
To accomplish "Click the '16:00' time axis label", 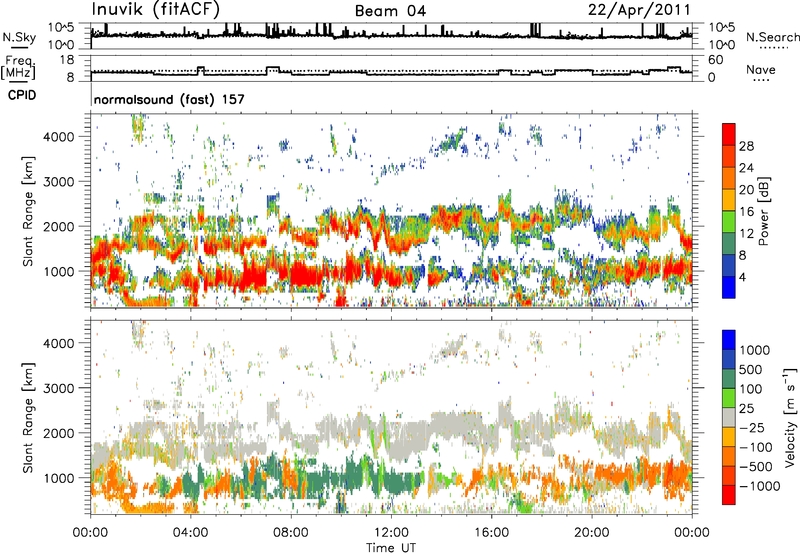I will (x=491, y=533).
